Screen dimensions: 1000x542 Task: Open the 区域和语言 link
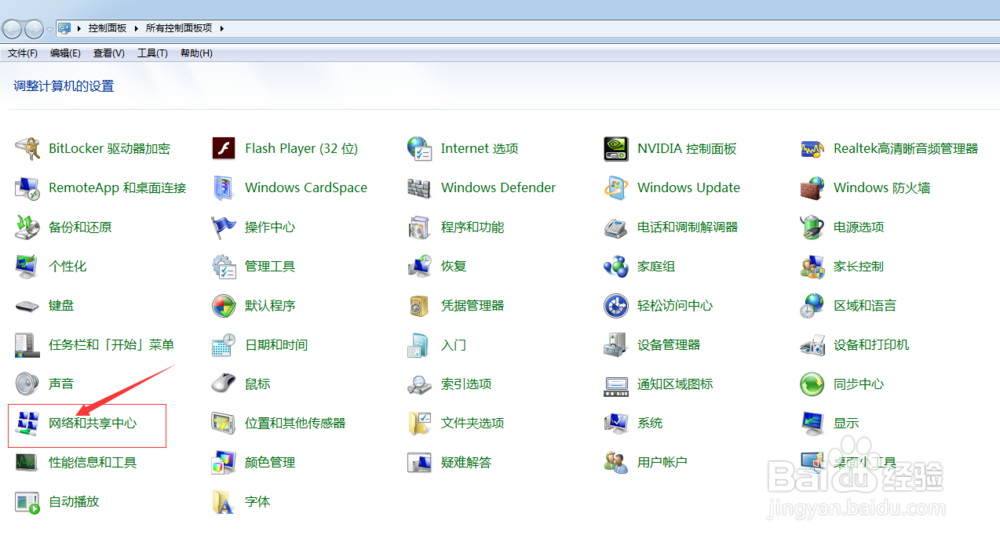[x=865, y=306]
